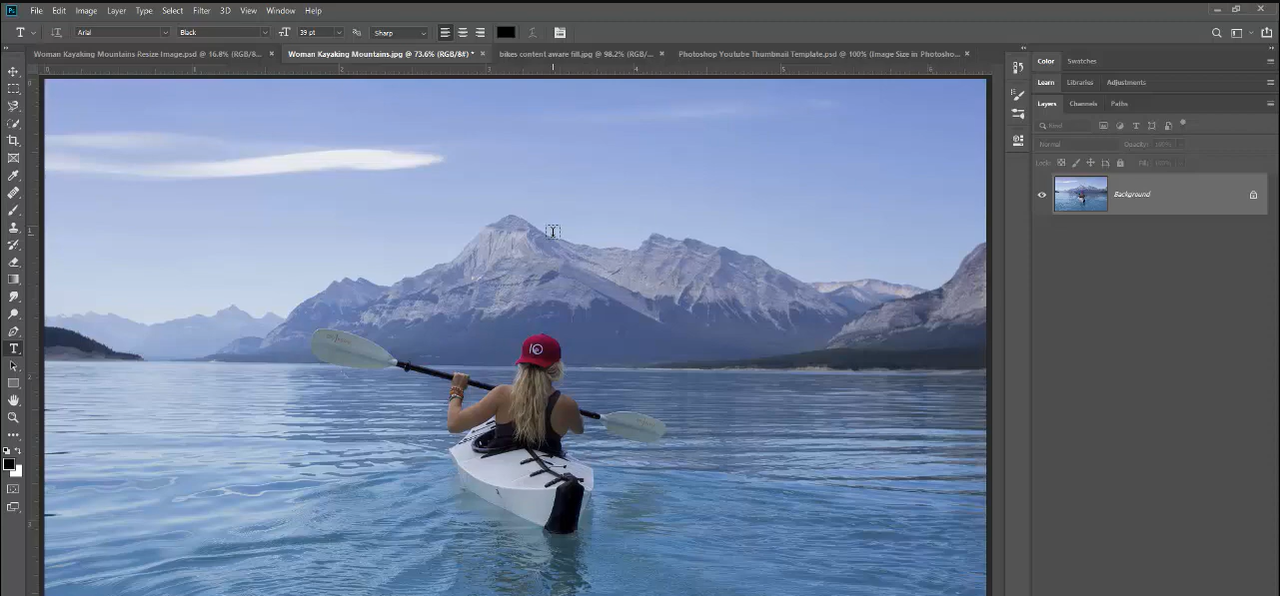1280x596 pixels.
Task: Open the Brush Settings panel icon
Action: pyautogui.click(x=1018, y=95)
